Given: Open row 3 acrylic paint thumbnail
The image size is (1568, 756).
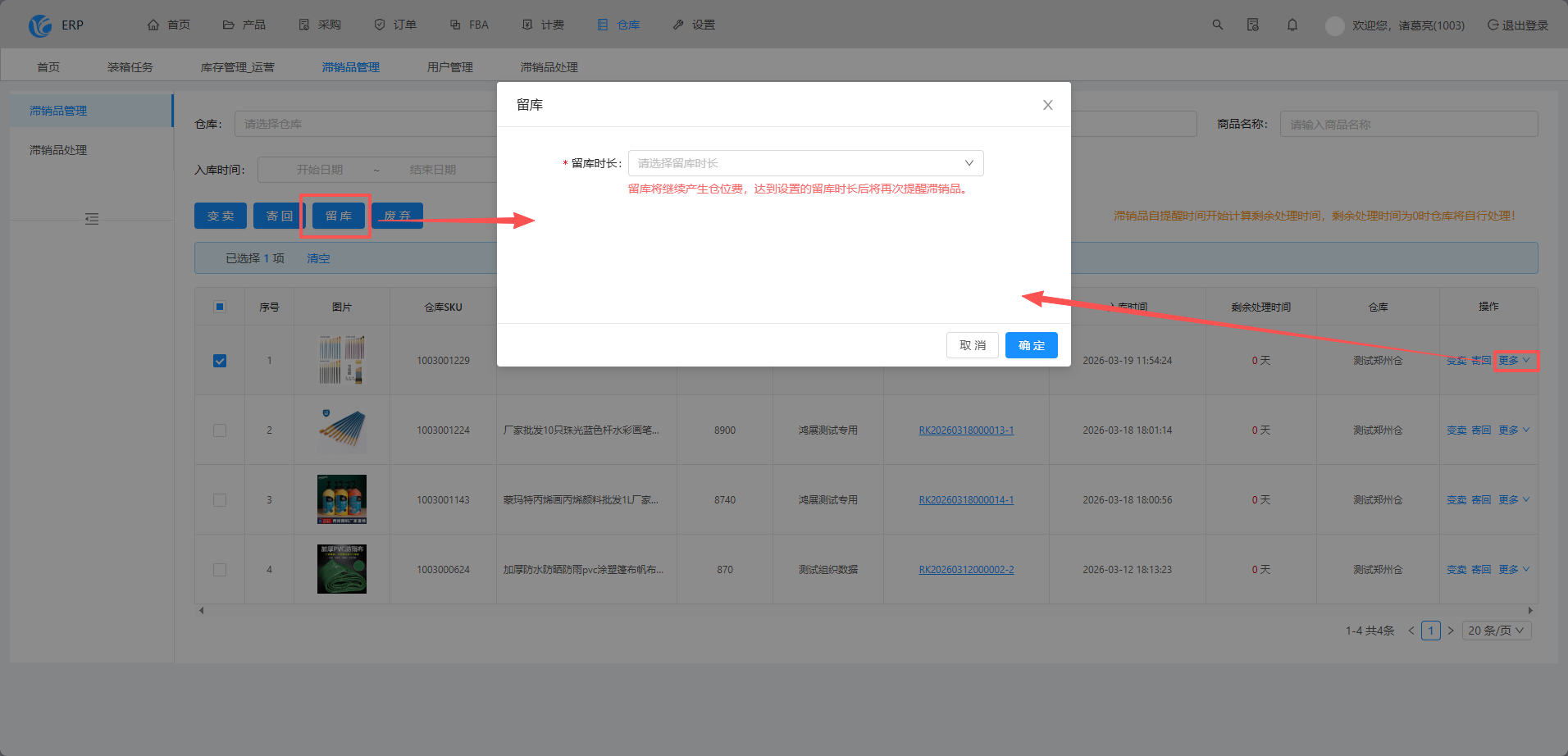Looking at the screenshot, I should pyautogui.click(x=342, y=499).
